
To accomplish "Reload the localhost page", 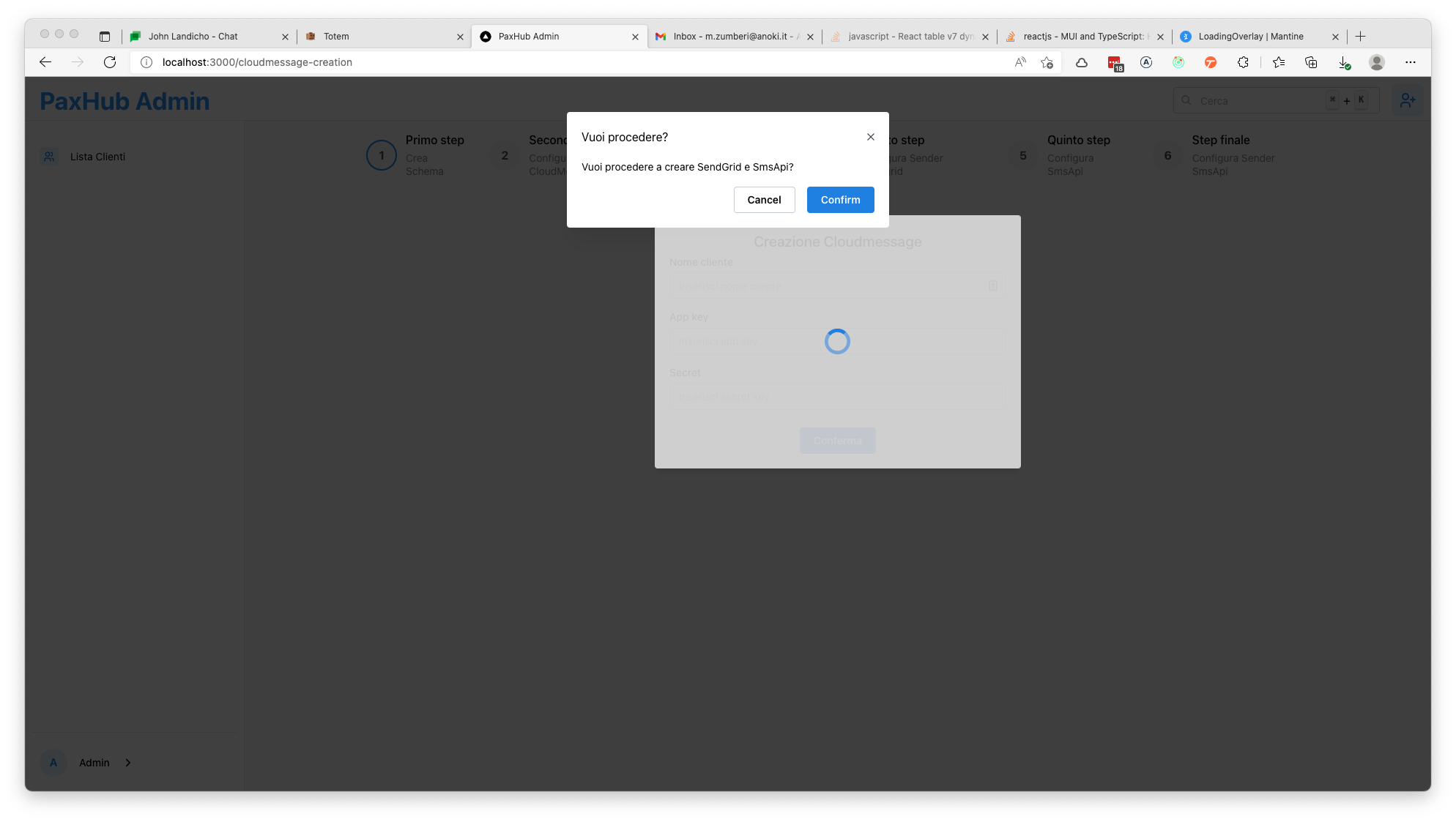I will click(110, 62).
